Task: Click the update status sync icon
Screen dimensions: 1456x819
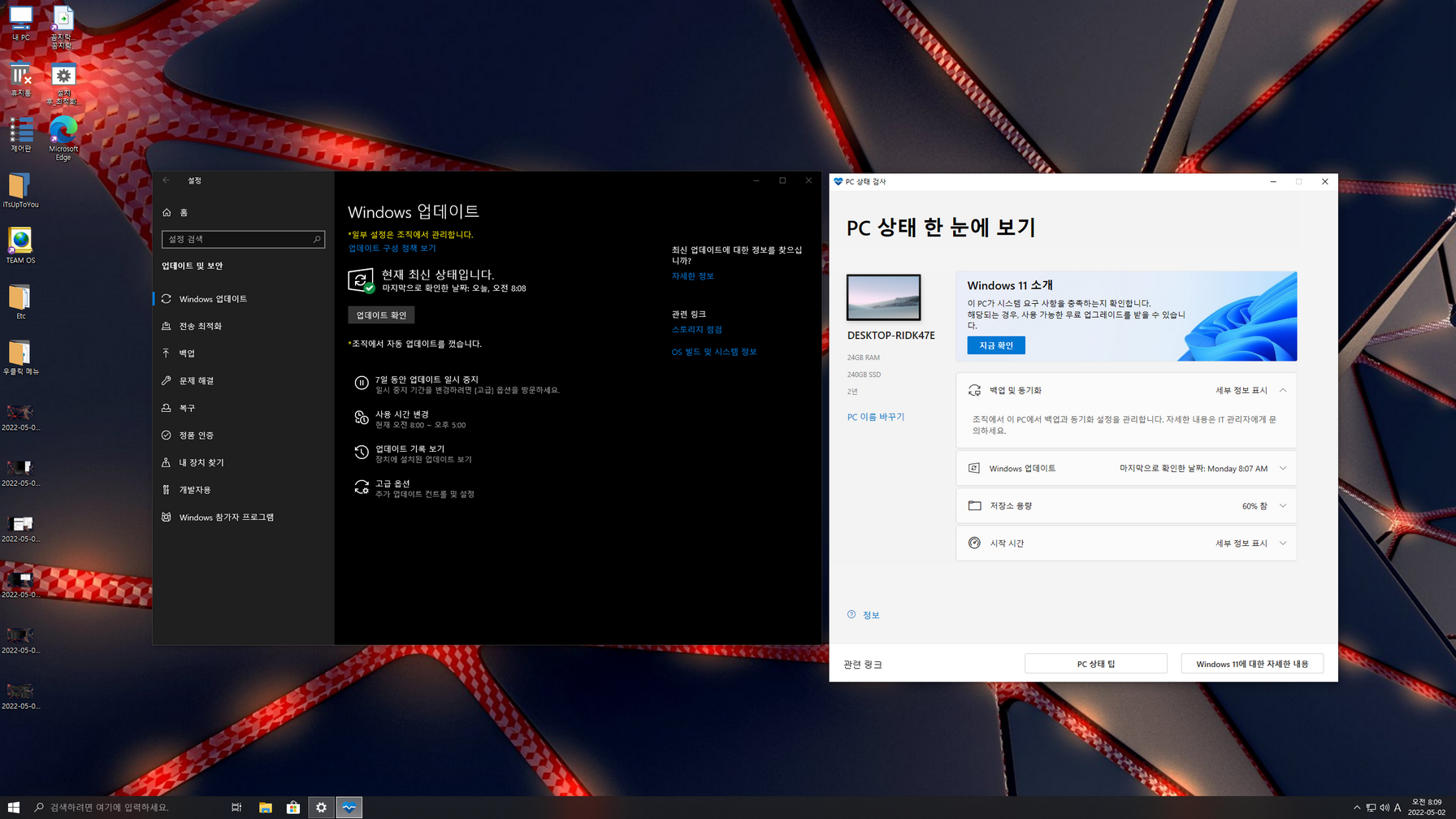Action: tap(361, 280)
